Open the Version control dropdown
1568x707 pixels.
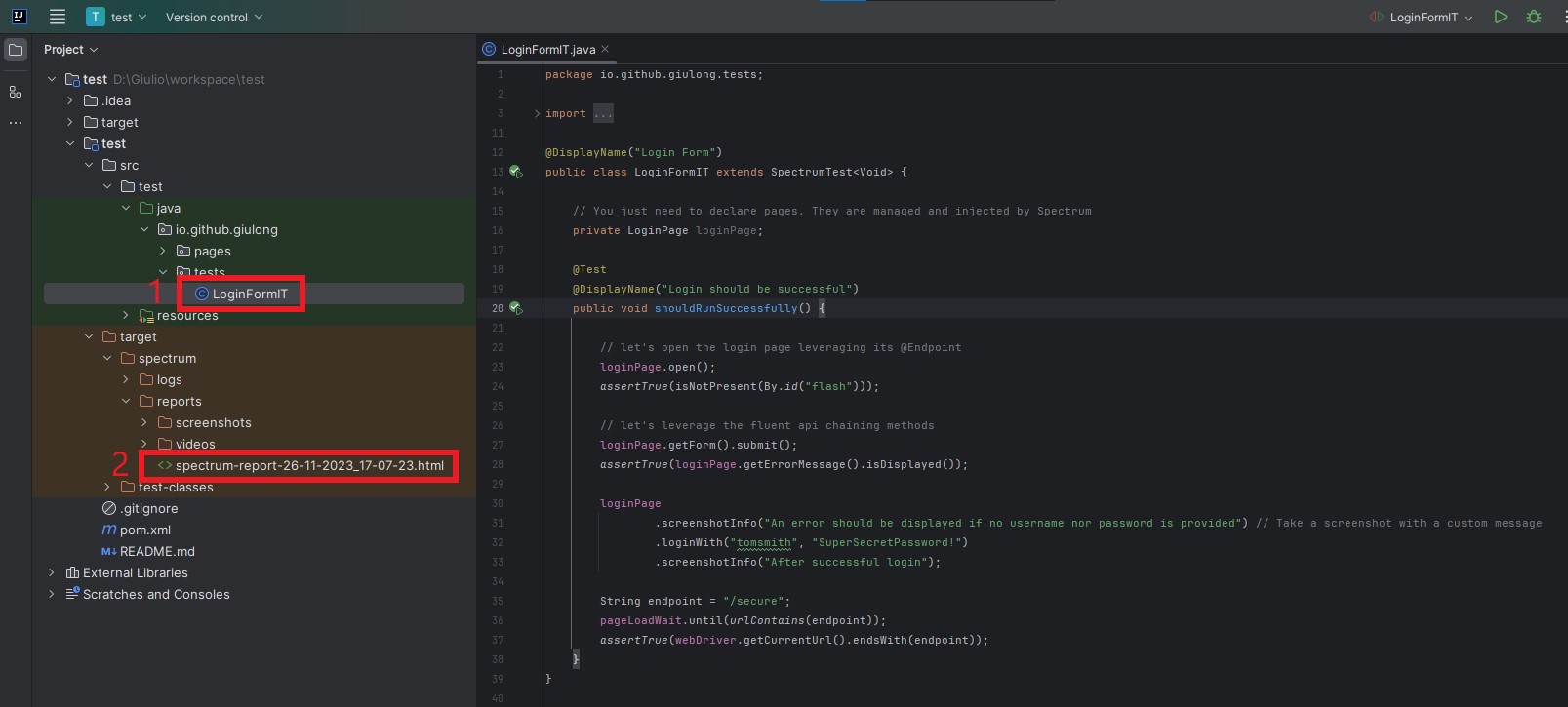(x=214, y=17)
